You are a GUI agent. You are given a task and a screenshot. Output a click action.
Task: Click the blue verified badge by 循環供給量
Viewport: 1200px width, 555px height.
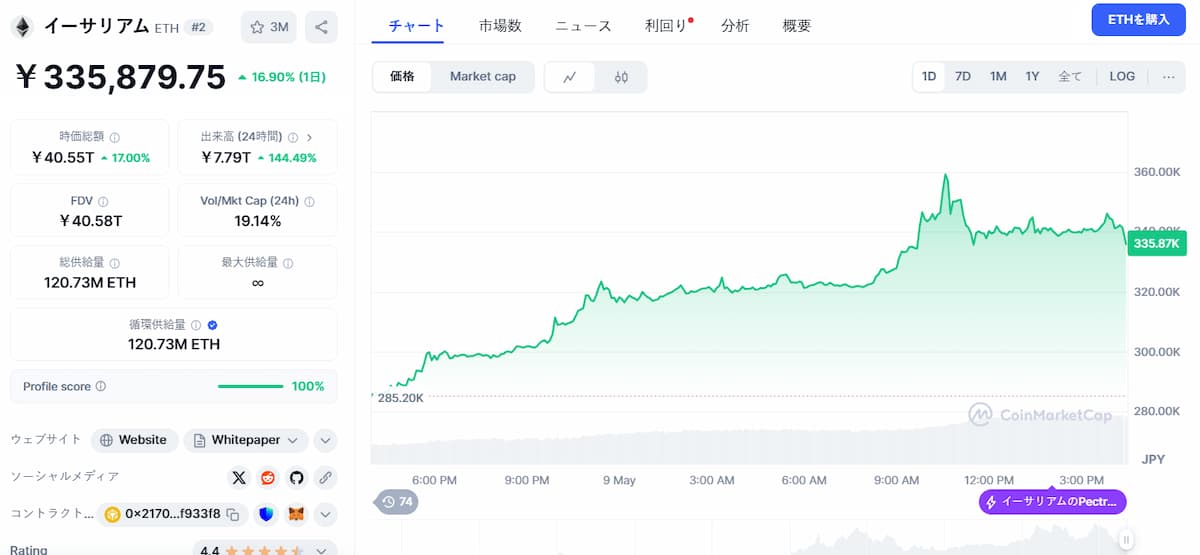[212, 325]
